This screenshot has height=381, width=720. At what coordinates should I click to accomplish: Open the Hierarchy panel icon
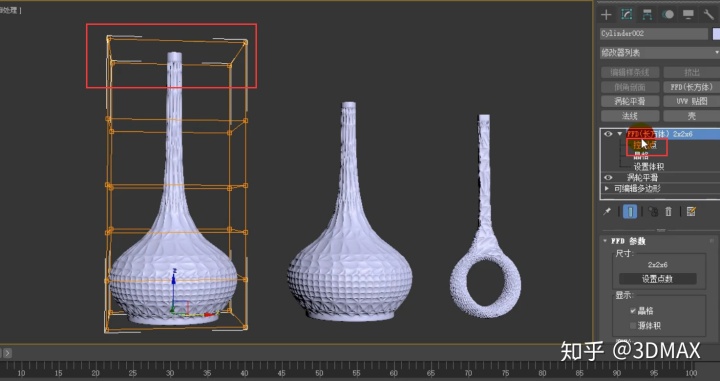pos(647,15)
